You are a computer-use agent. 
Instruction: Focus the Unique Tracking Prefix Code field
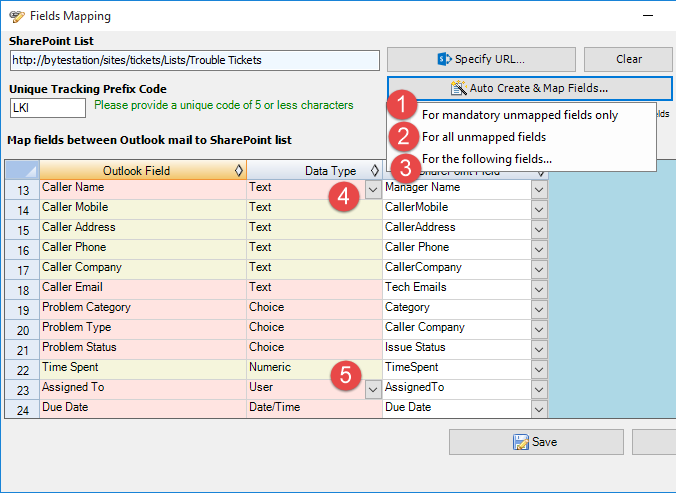[48, 106]
